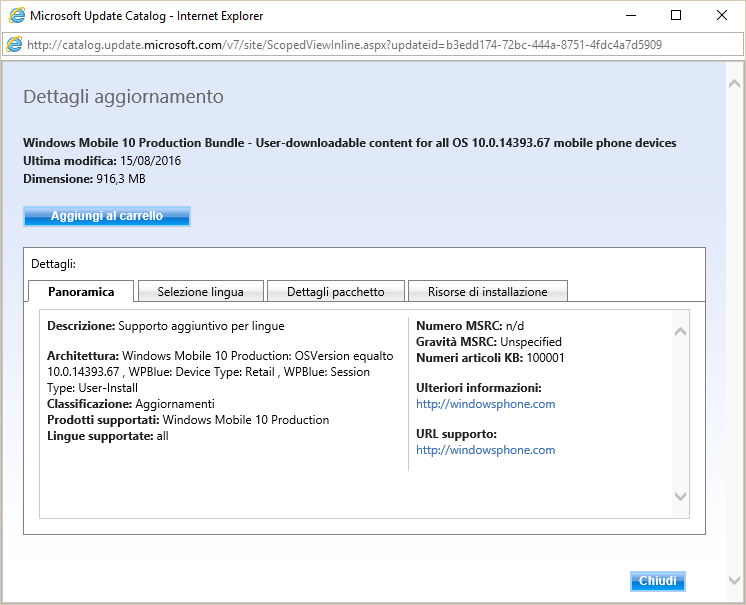Click the Windows Mobile 10 Production Bundle title
The image size is (746, 605).
(x=350, y=143)
